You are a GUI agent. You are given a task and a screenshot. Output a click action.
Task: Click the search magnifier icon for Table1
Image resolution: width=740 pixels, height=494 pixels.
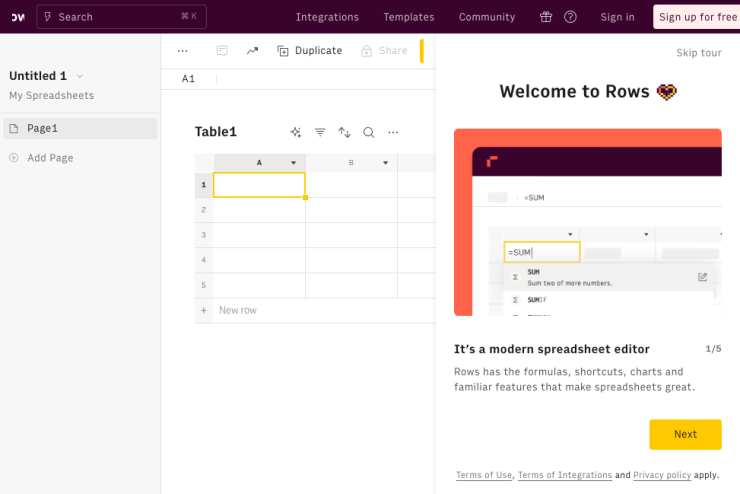point(369,133)
